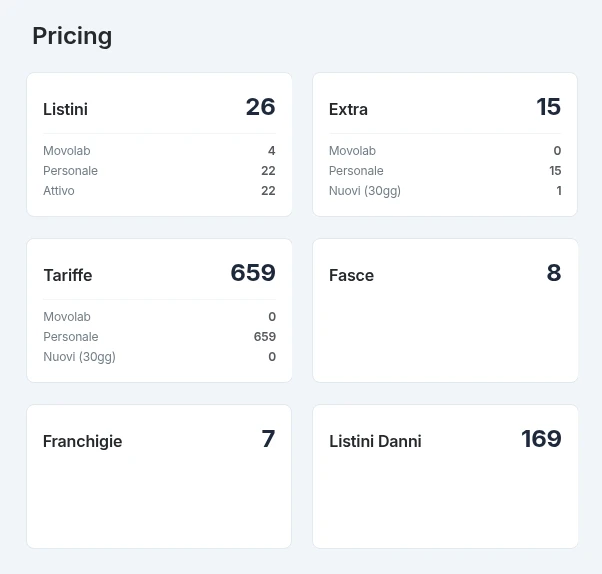The width and height of the screenshot is (602, 574).
Task: Open the Extra card
Action: [x=445, y=144]
